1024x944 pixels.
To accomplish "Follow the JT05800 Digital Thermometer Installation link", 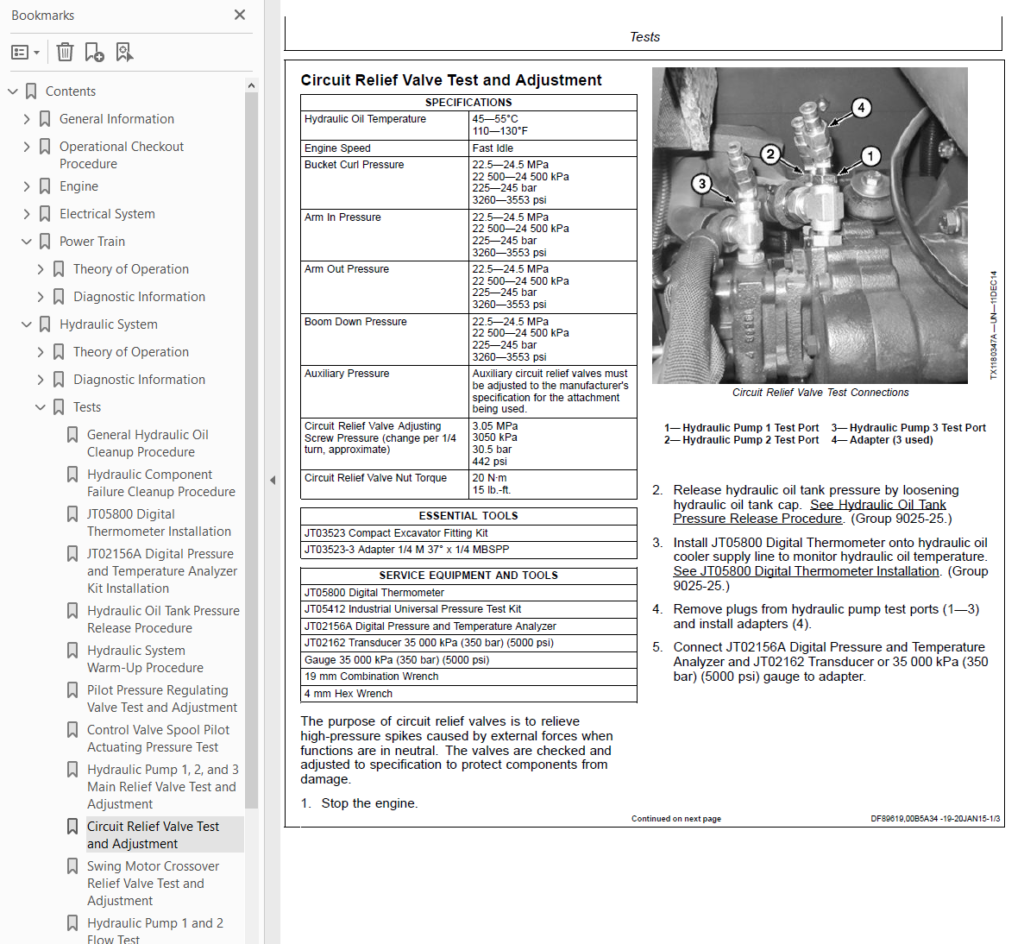I will [x=806, y=571].
